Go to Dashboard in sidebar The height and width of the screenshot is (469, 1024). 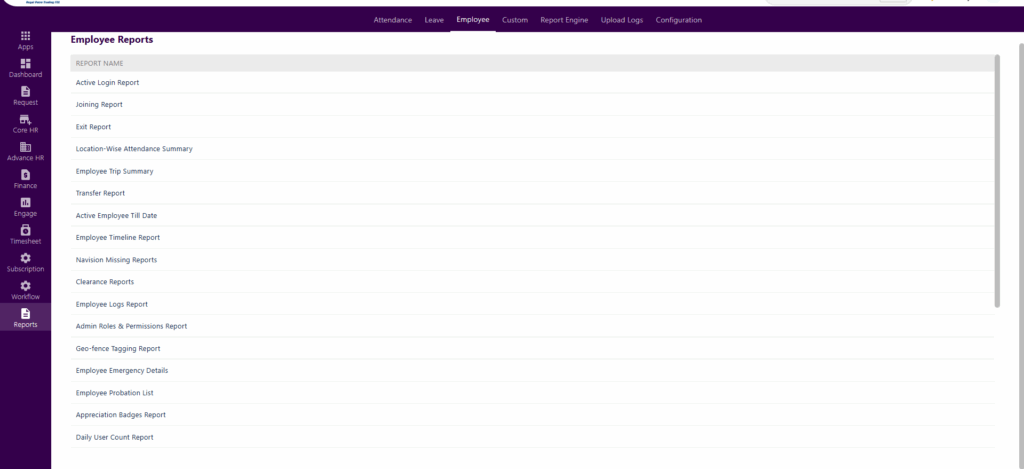pyautogui.click(x=25, y=64)
